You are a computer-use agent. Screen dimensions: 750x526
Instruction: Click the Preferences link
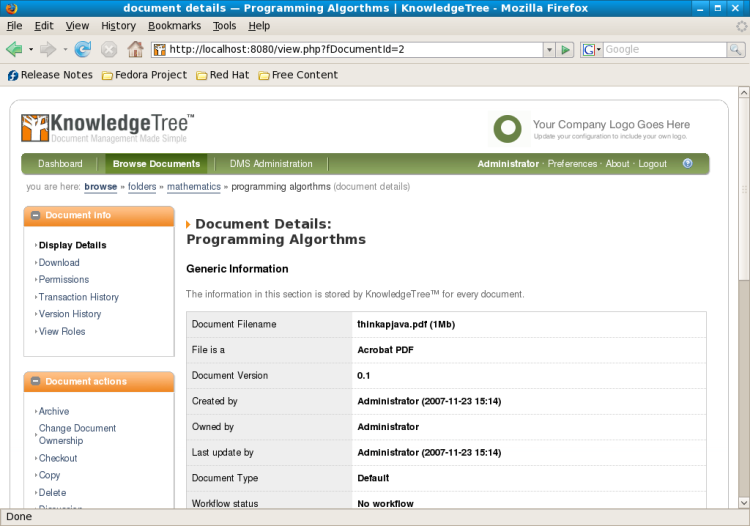coord(572,164)
